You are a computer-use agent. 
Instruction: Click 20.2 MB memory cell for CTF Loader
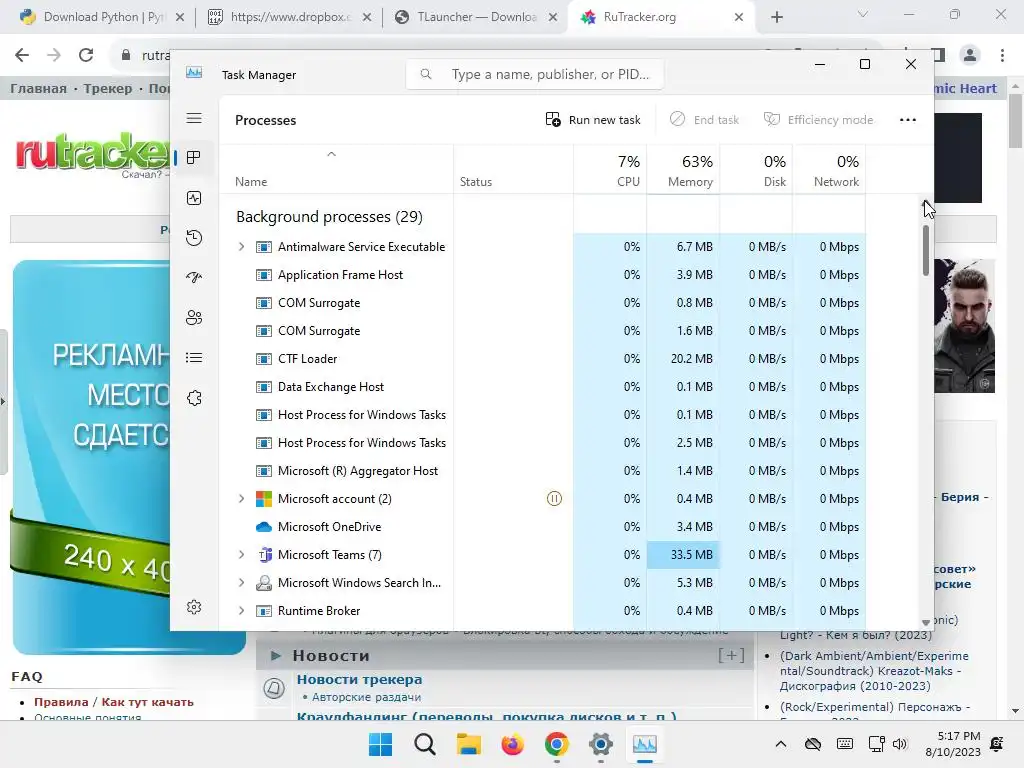[683, 359]
